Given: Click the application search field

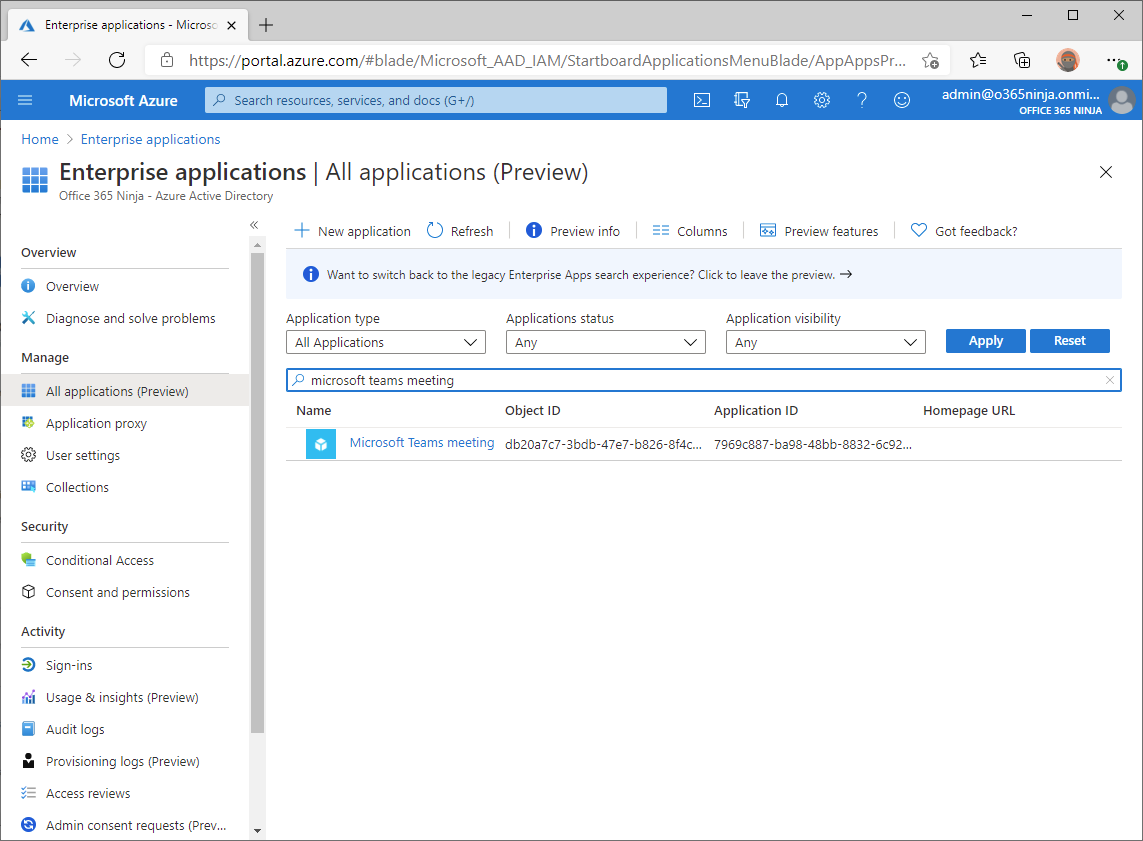Looking at the screenshot, I should [703, 380].
